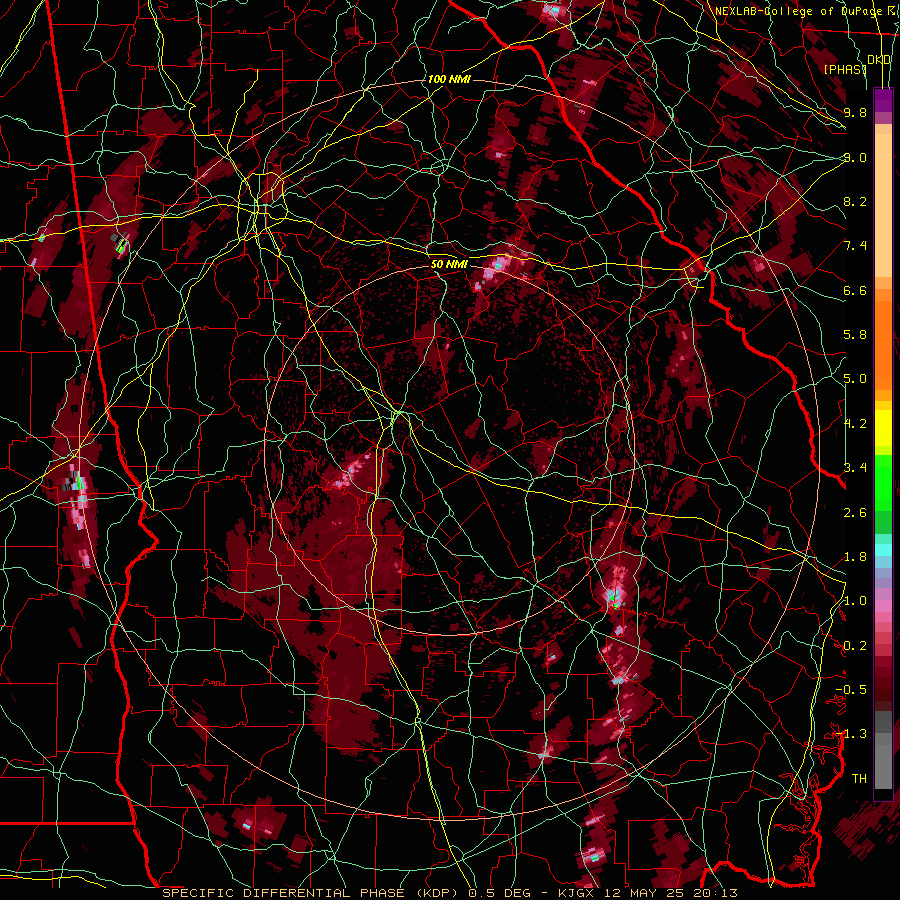Pick the yellow band on the color scale
This screenshot has height=900, width=900.
point(883,428)
